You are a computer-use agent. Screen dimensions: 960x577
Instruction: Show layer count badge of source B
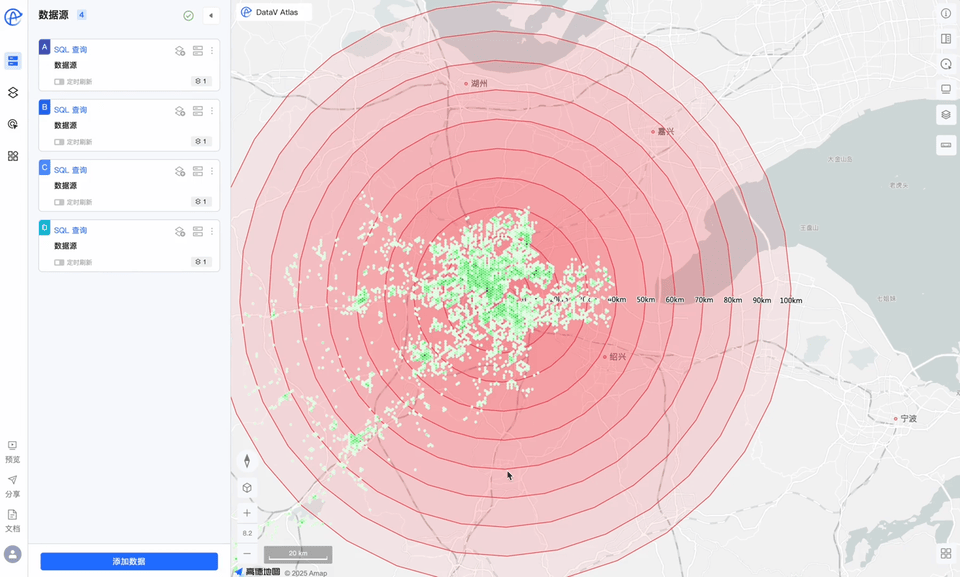pyautogui.click(x=201, y=141)
